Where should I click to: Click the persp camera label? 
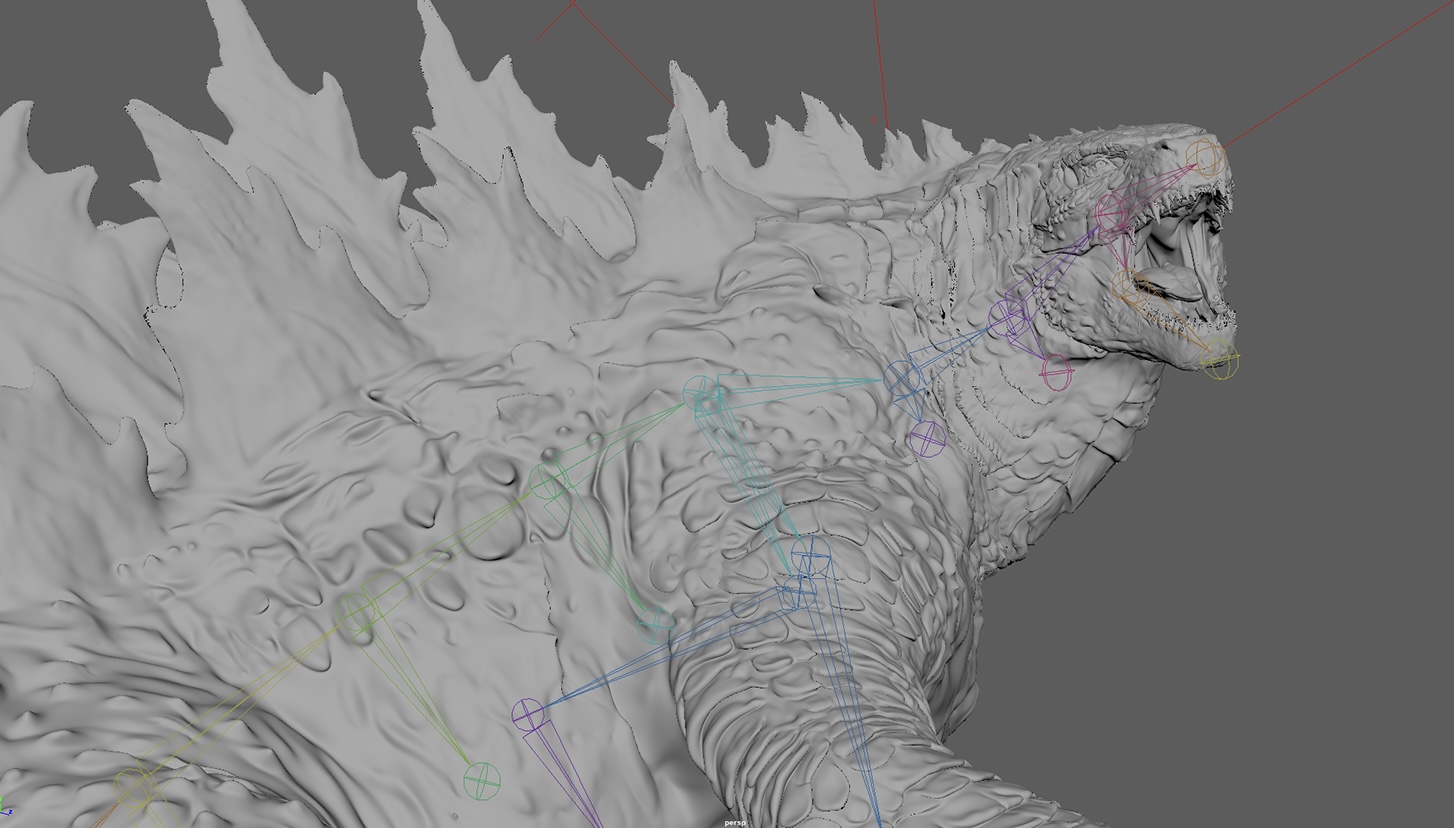[735, 822]
